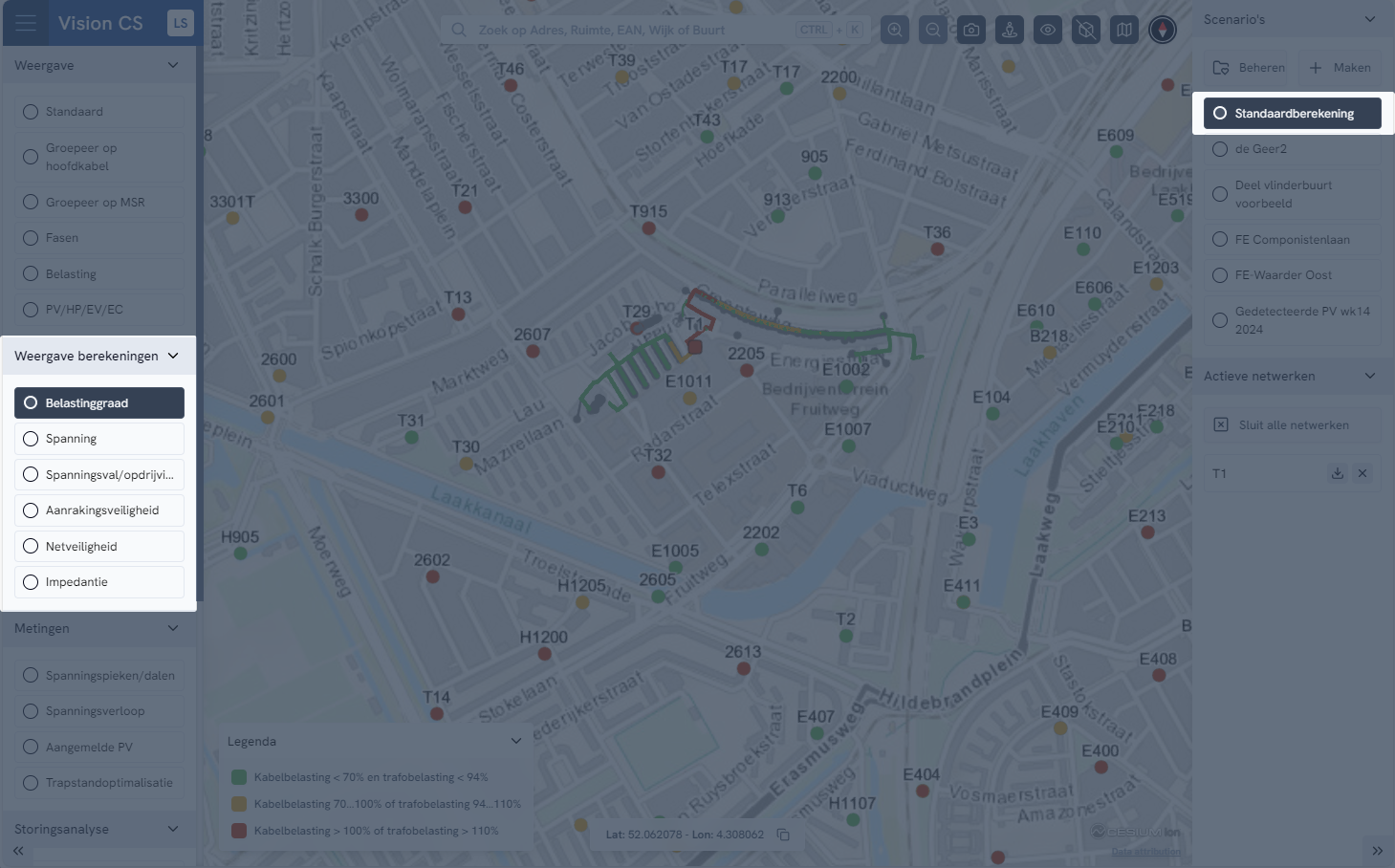
Task: Click the zoom in magnifier icon
Action: click(895, 30)
